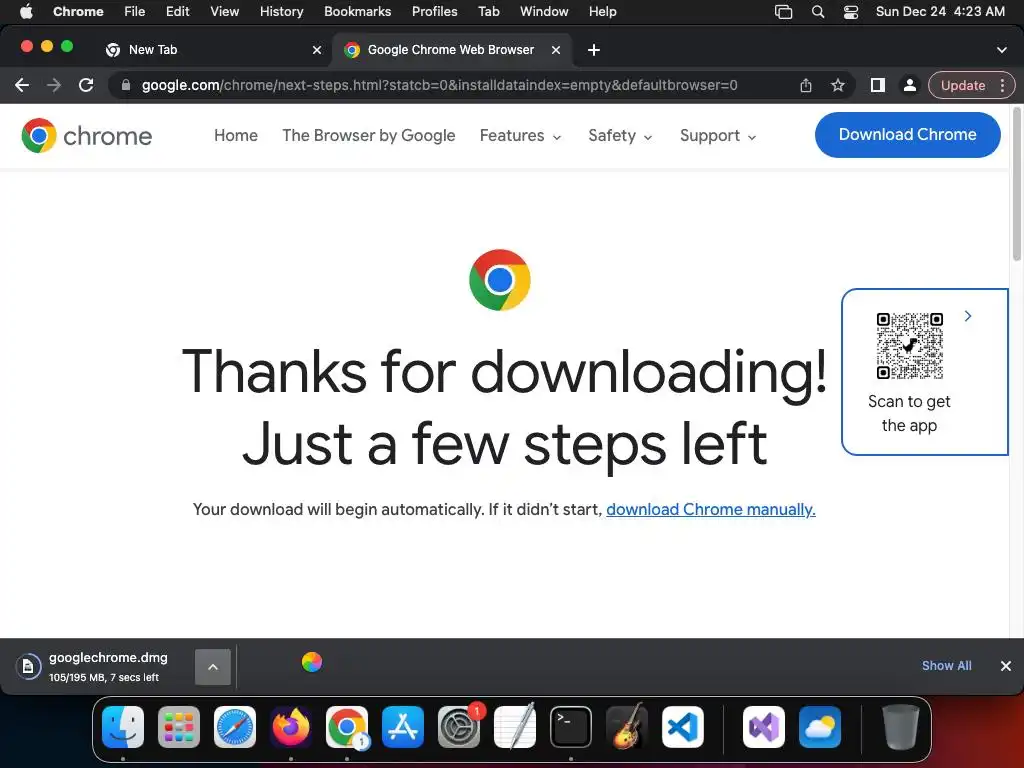Launch Firefox from the dock

click(291, 727)
